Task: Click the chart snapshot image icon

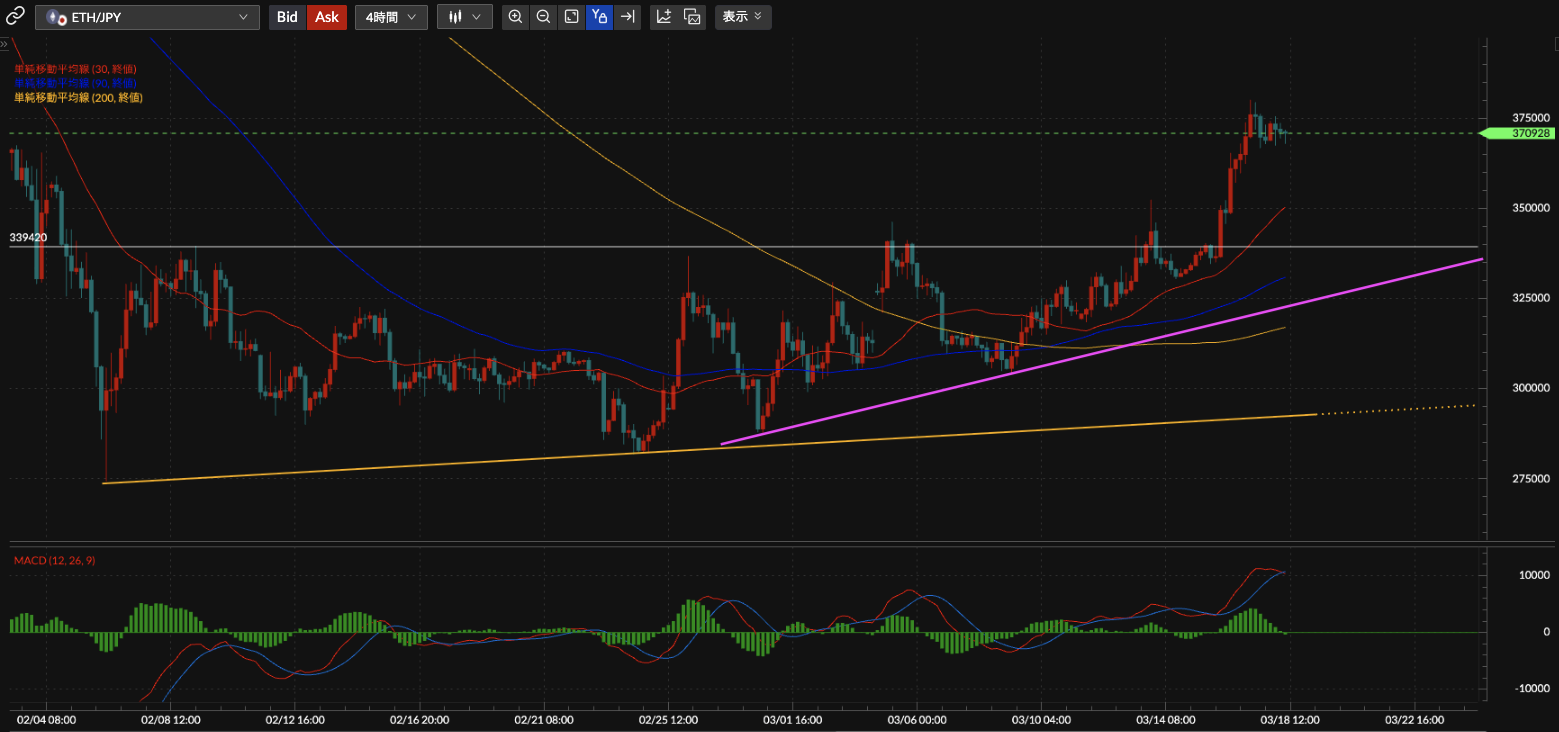Action: tap(692, 17)
